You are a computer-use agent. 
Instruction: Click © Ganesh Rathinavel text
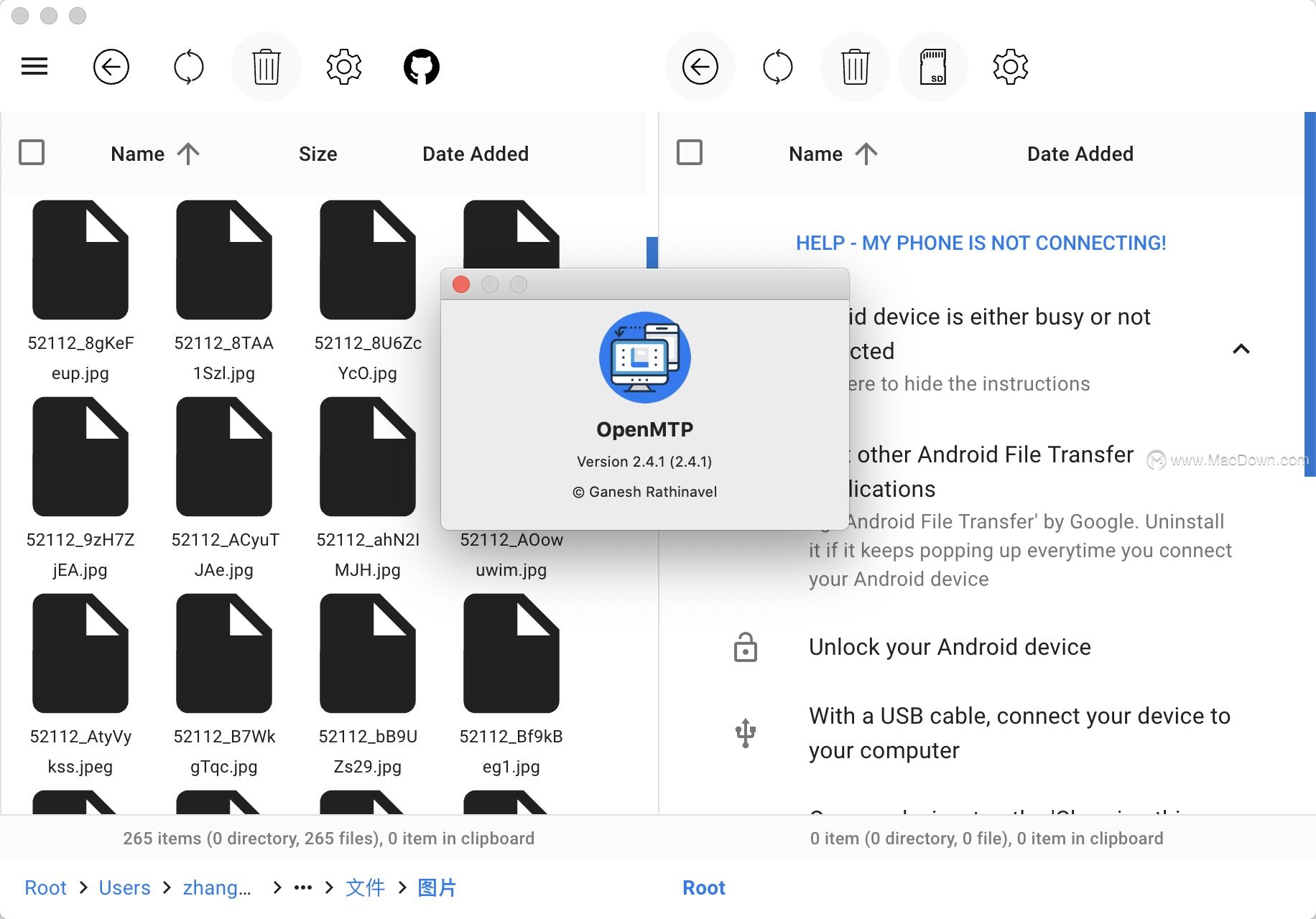645,492
